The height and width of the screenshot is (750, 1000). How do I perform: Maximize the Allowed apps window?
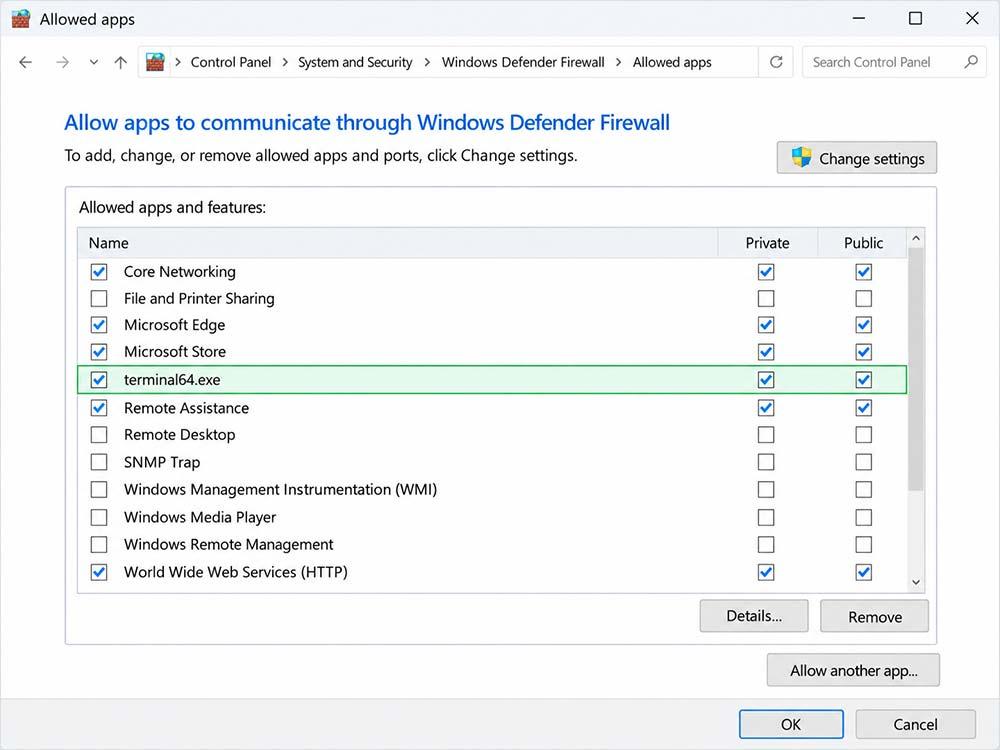click(915, 18)
